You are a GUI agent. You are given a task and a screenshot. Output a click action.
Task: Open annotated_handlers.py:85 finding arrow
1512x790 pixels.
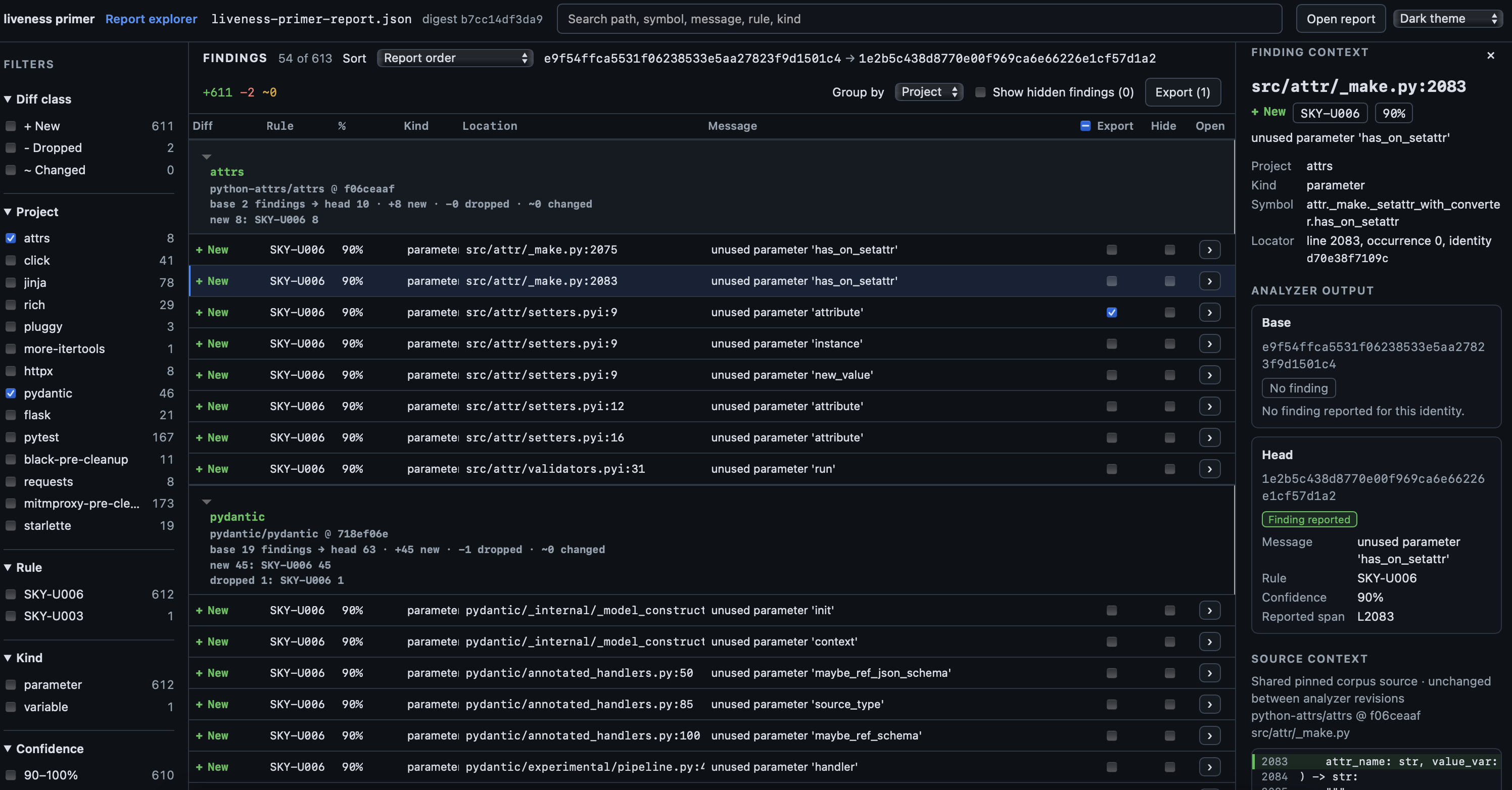[x=1209, y=704]
